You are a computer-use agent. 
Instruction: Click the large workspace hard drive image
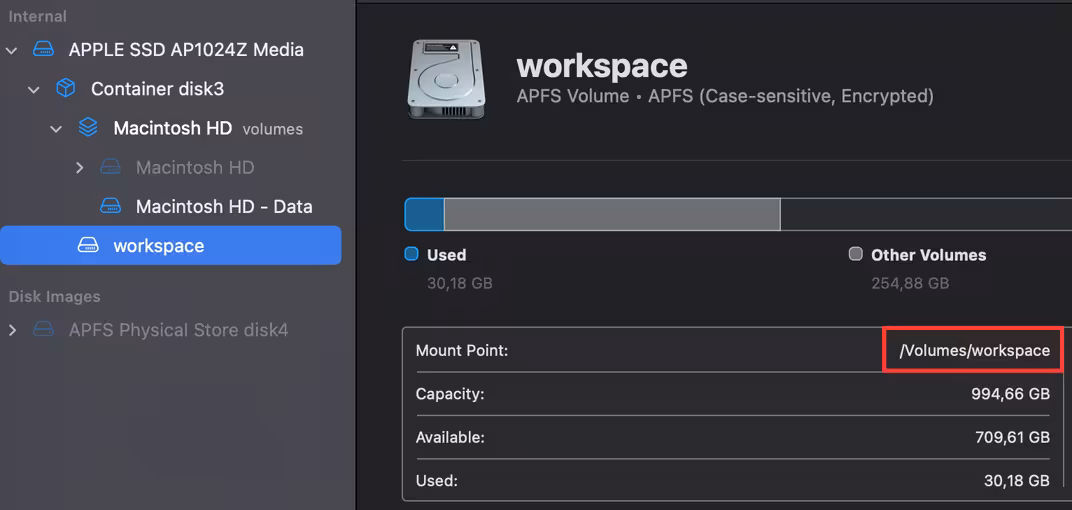click(447, 81)
